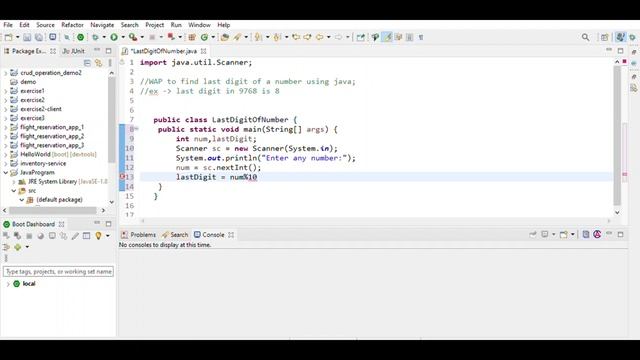Screen dimensions: 640x360
Task: Minimize the Package Explorer view
Action: pyautogui.click(x=97, y=51)
